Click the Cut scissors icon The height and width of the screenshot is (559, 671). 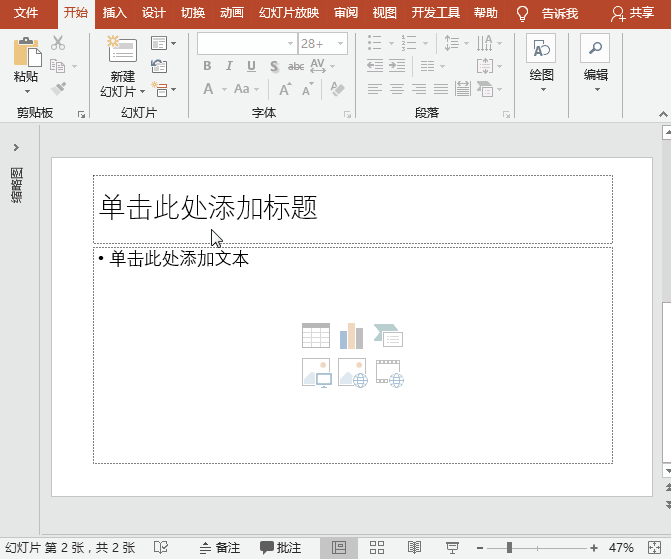coord(58,43)
